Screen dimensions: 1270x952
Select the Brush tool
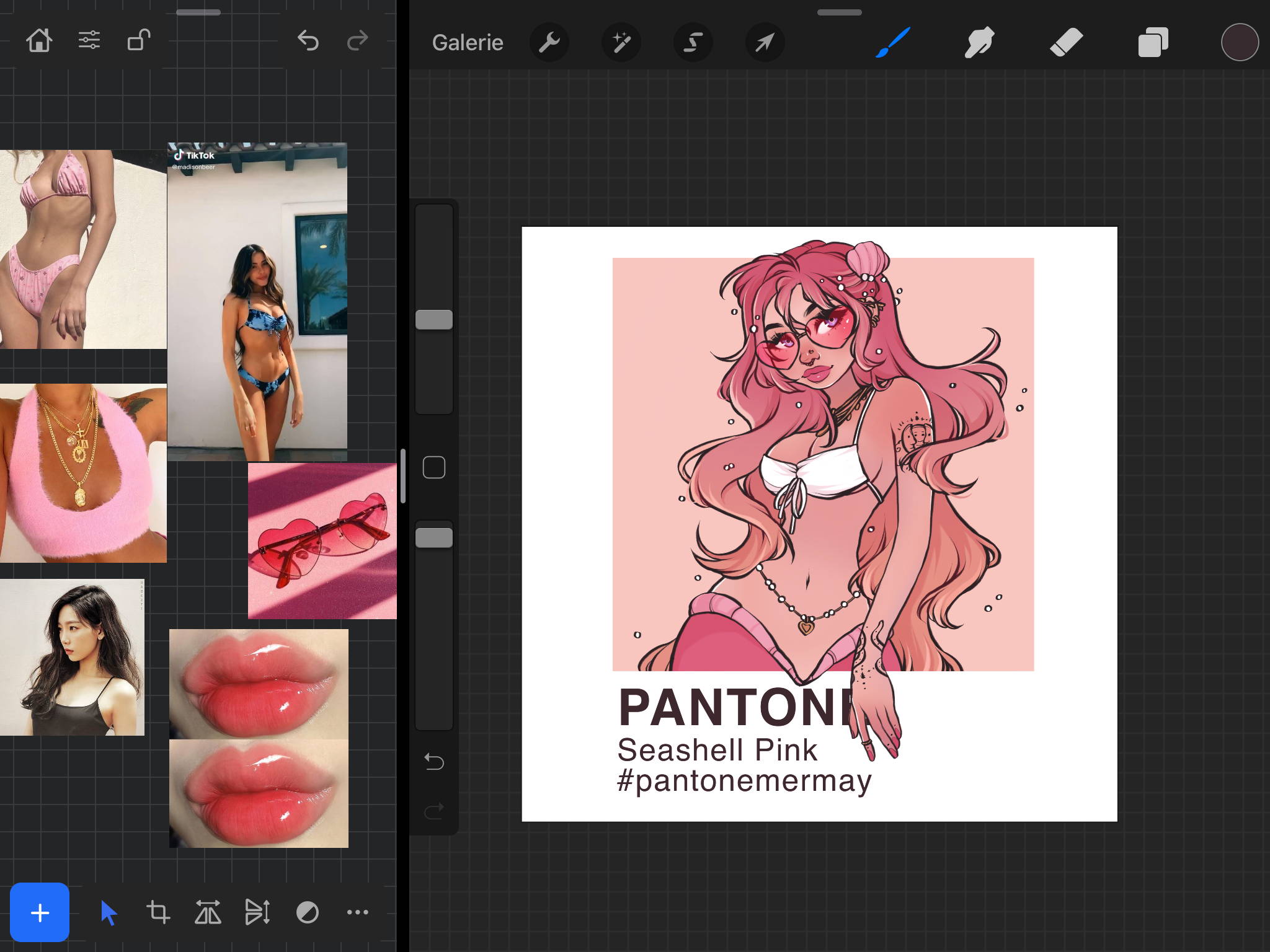click(x=893, y=42)
